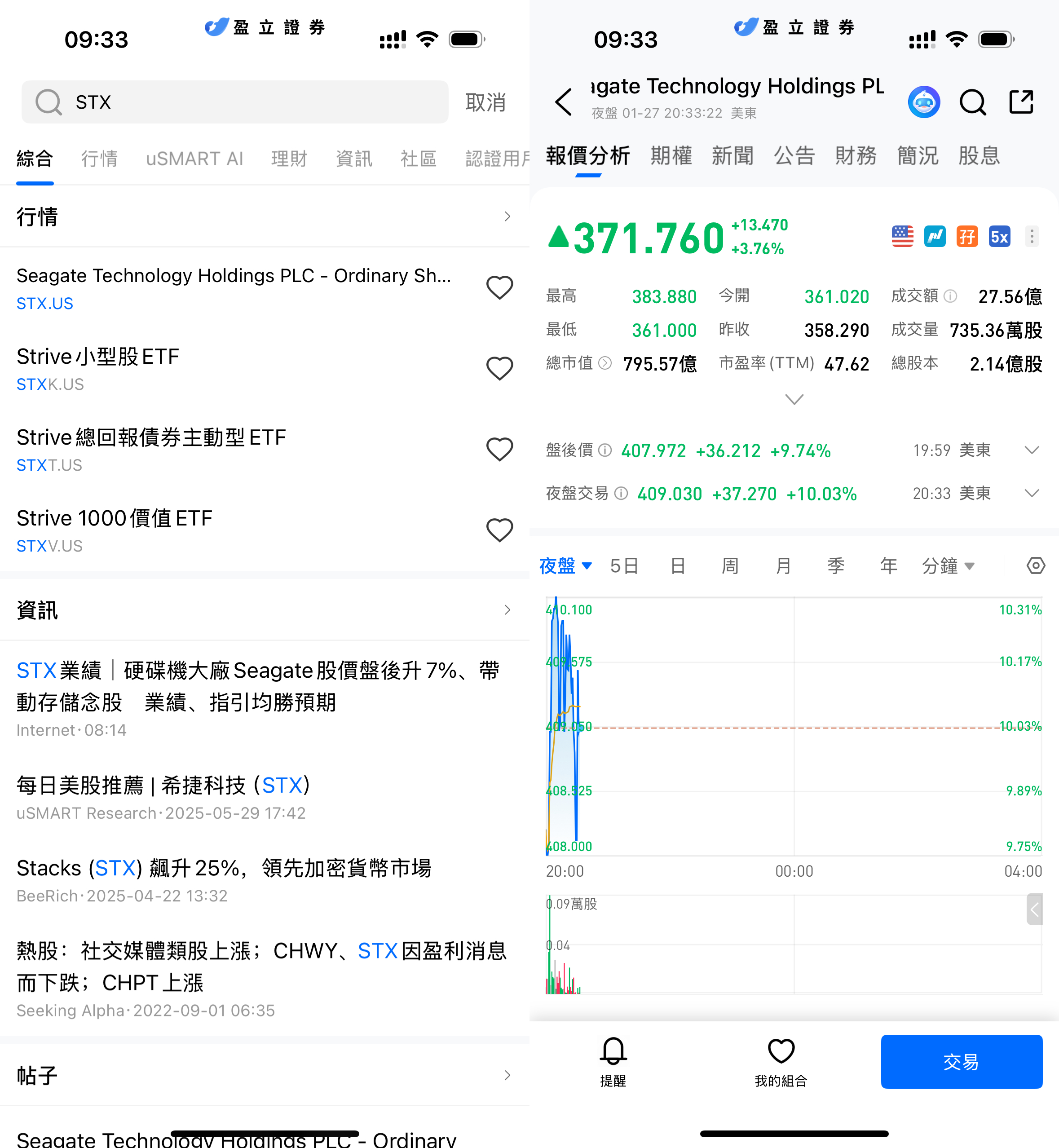This screenshot has width=1059, height=1148.
Task: Tap the blue 5x leverage badge
Action: (x=999, y=236)
